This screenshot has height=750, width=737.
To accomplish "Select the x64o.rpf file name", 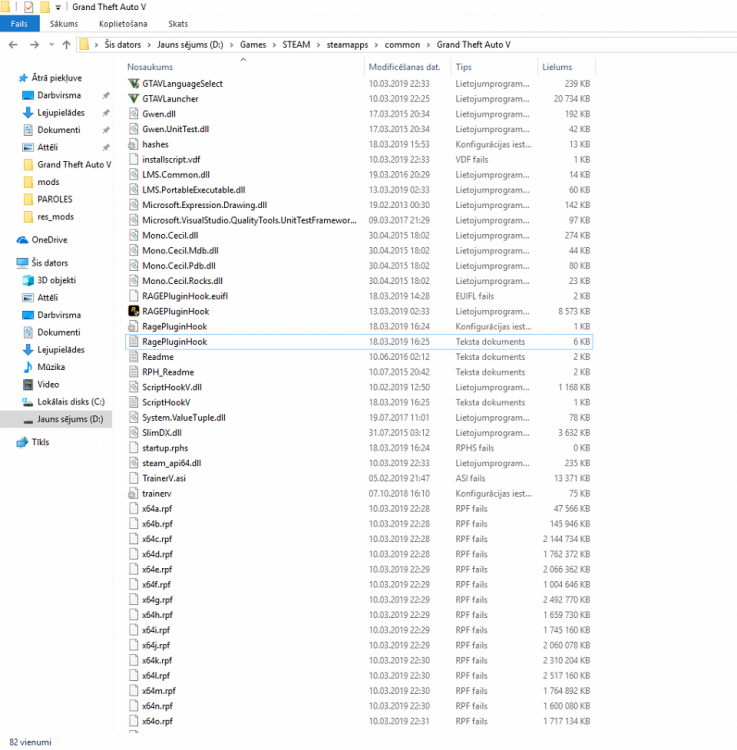I will 157,721.
